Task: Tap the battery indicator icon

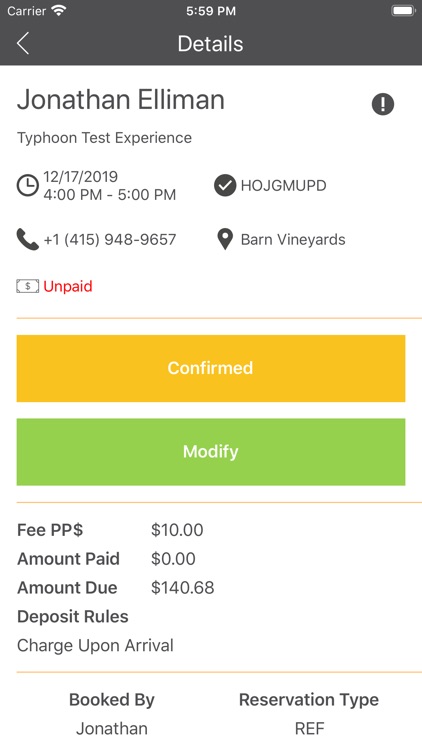Action: point(403,11)
